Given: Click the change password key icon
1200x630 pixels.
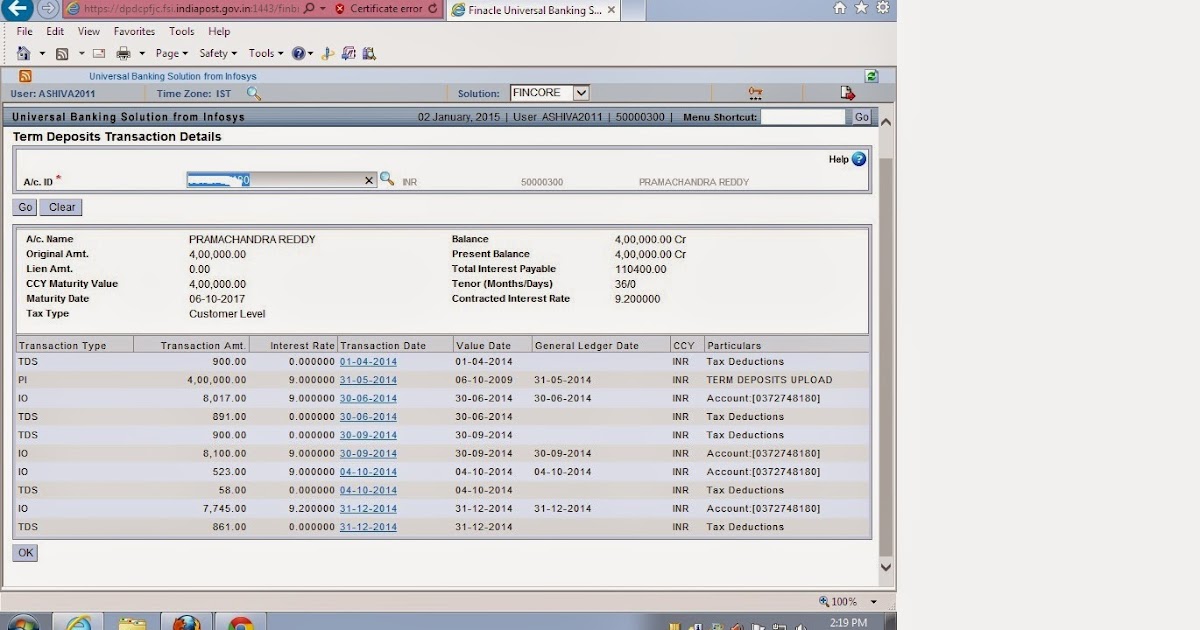Looking at the screenshot, I should [755, 92].
